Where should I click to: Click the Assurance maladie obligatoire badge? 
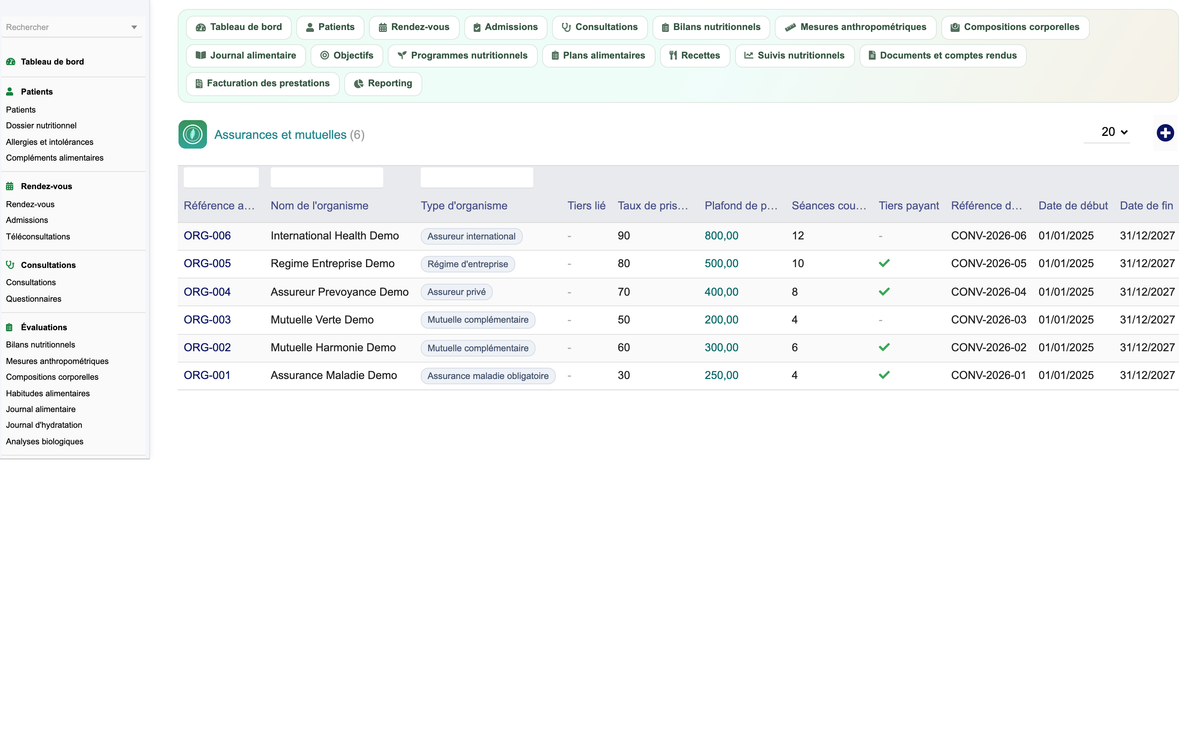(x=488, y=376)
